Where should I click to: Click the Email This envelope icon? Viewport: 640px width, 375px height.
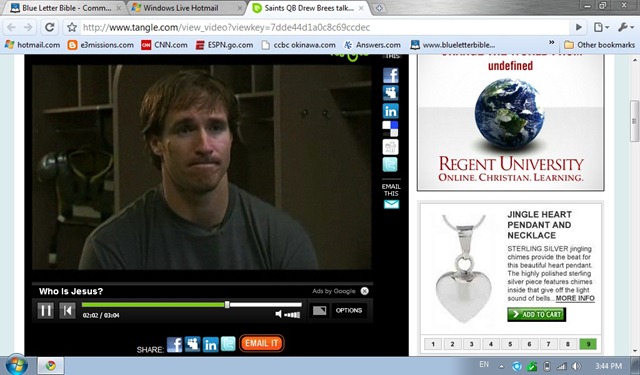tap(391, 204)
